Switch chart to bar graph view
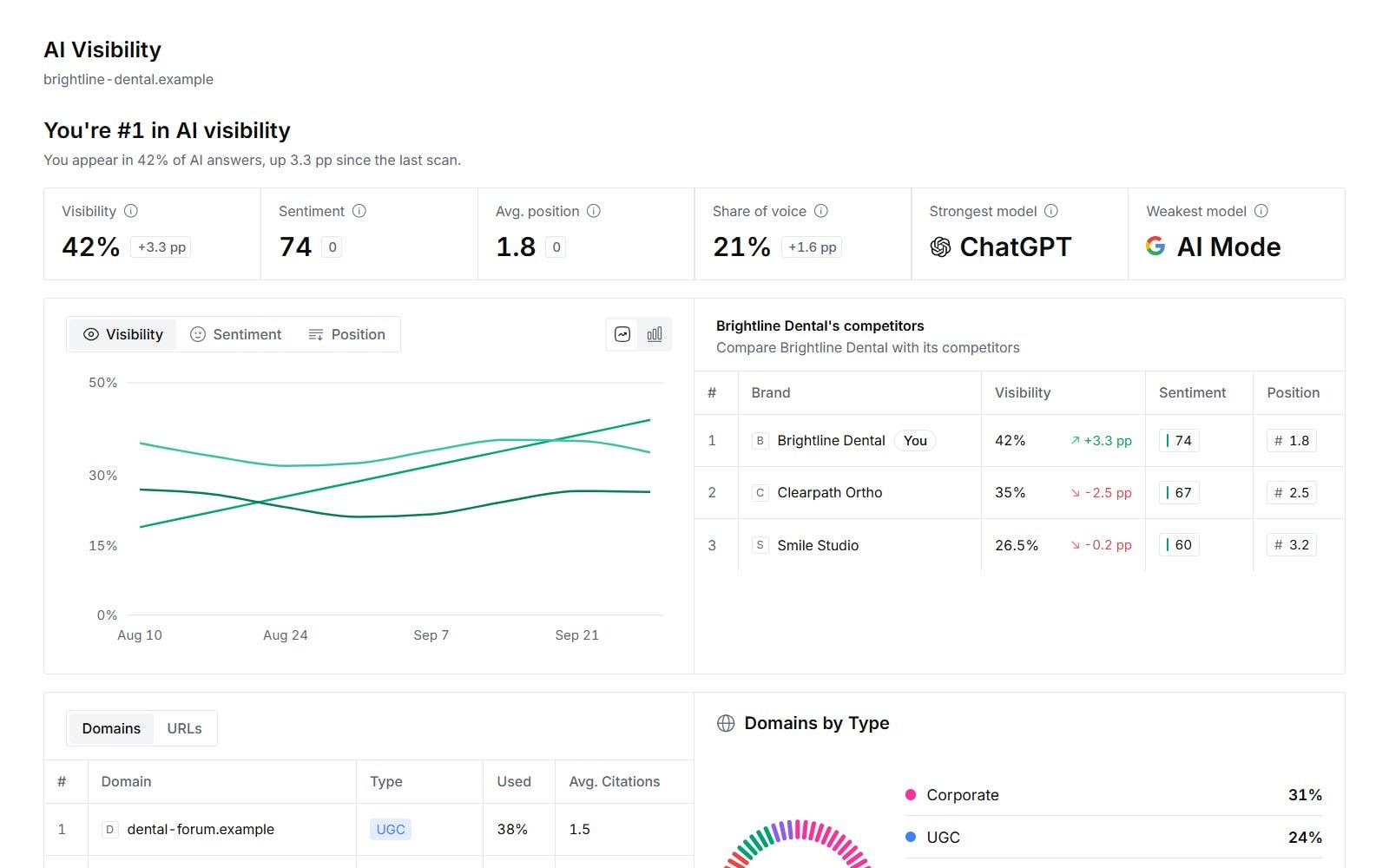The width and height of the screenshot is (1389, 868). click(655, 334)
